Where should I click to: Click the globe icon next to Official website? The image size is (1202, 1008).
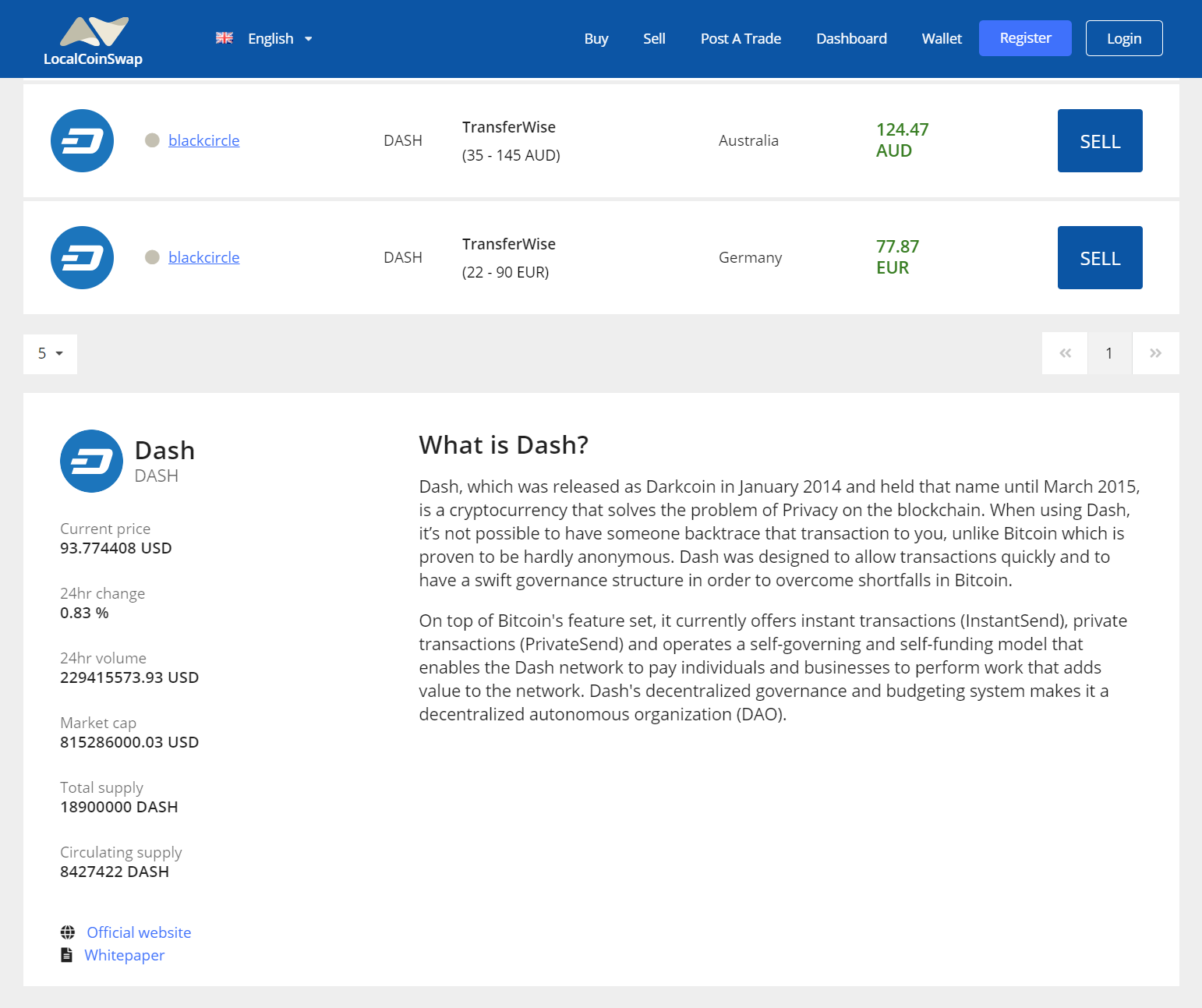pyautogui.click(x=68, y=932)
